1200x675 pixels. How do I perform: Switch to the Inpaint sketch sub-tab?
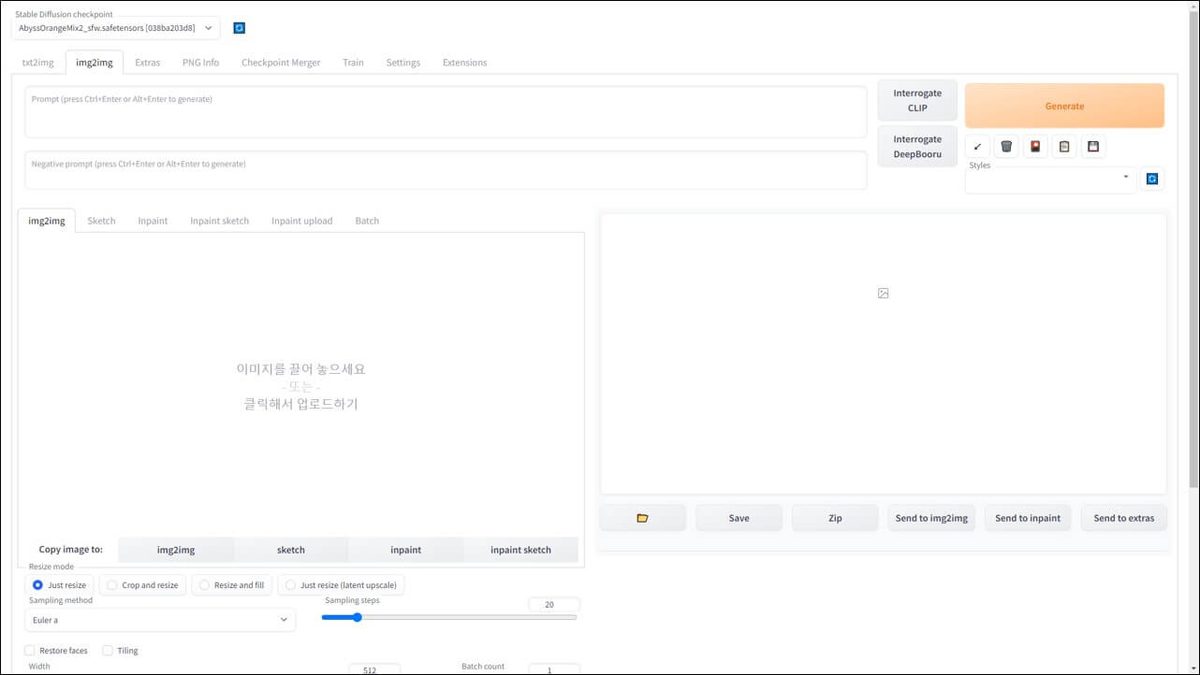220,221
